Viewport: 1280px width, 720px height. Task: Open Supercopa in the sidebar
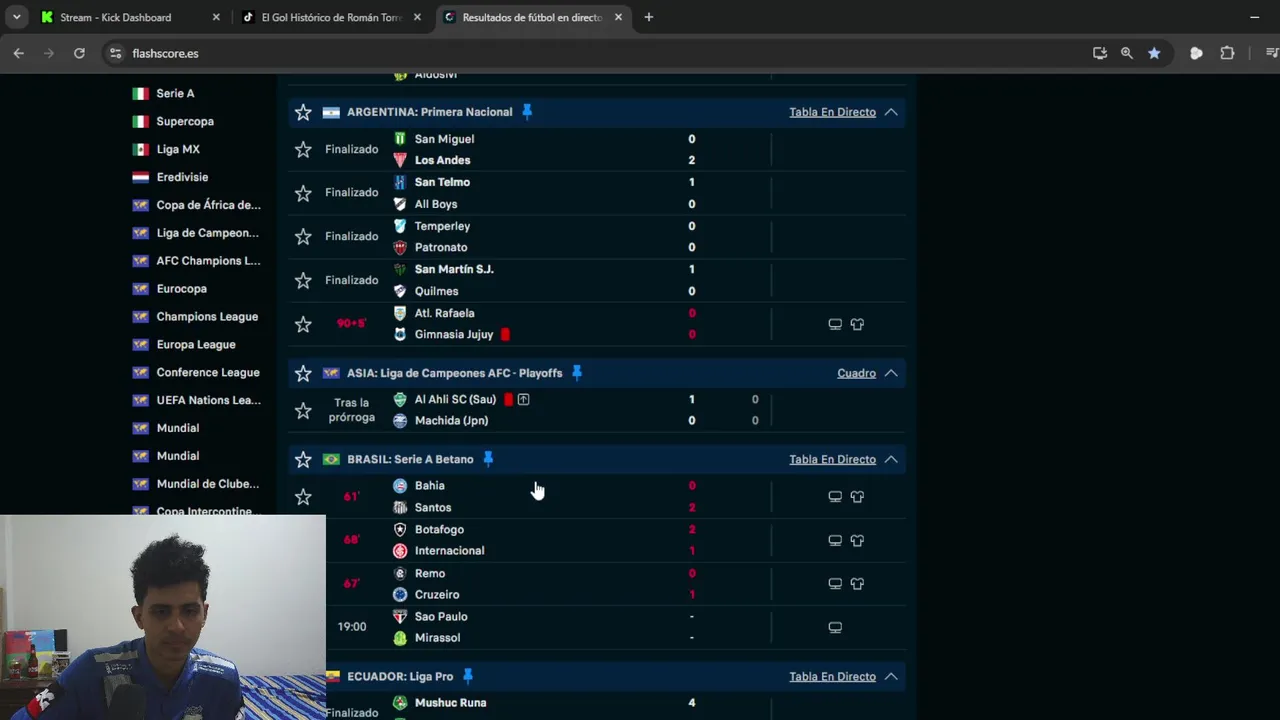pyautogui.click(x=185, y=121)
